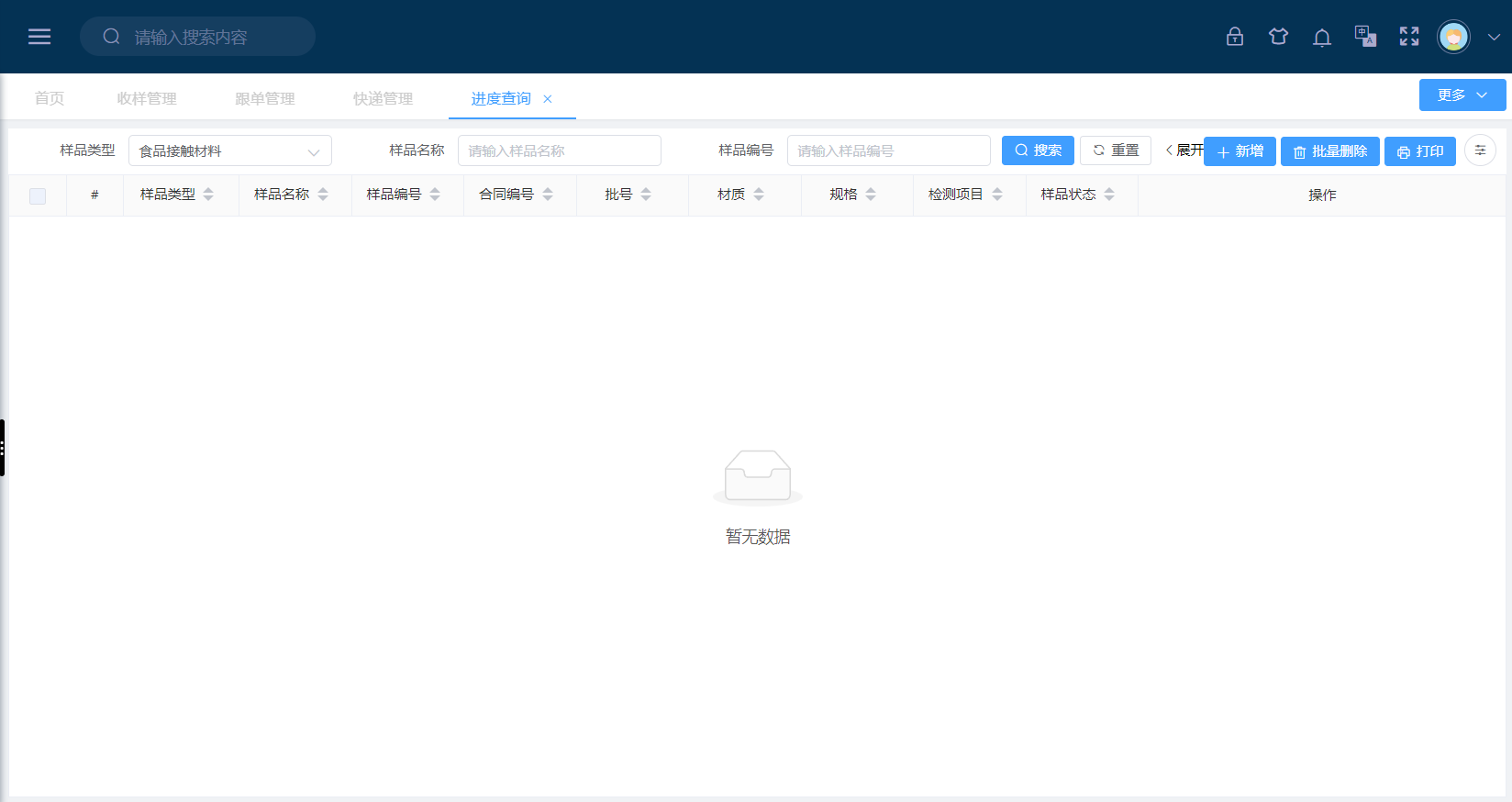Open column settings round icon
The width and height of the screenshot is (1512, 802).
point(1480,150)
